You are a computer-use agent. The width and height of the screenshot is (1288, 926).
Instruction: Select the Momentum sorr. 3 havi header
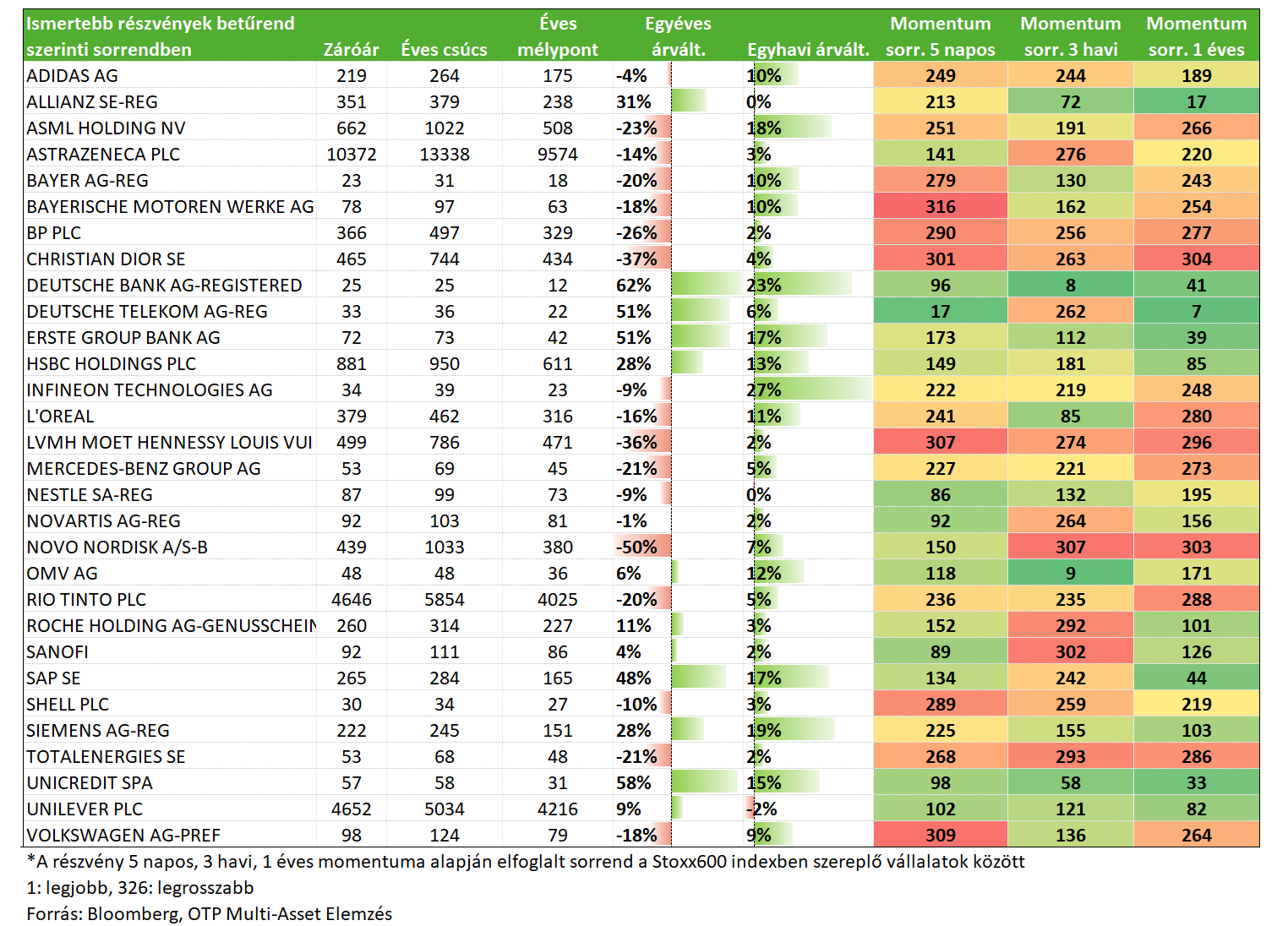(x=1070, y=36)
